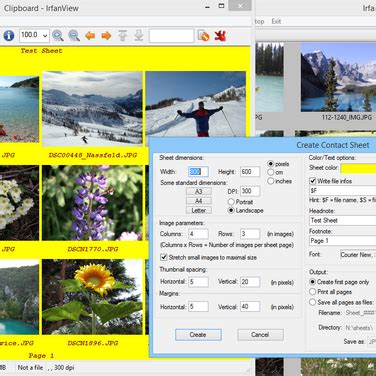Click the A4 standard dimension button
This screenshot has height=376, width=376.
(x=199, y=201)
